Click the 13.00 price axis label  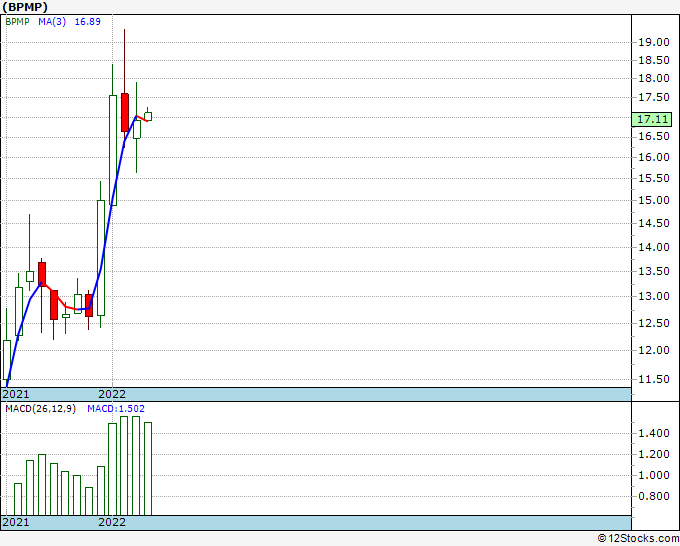pyautogui.click(x=654, y=297)
